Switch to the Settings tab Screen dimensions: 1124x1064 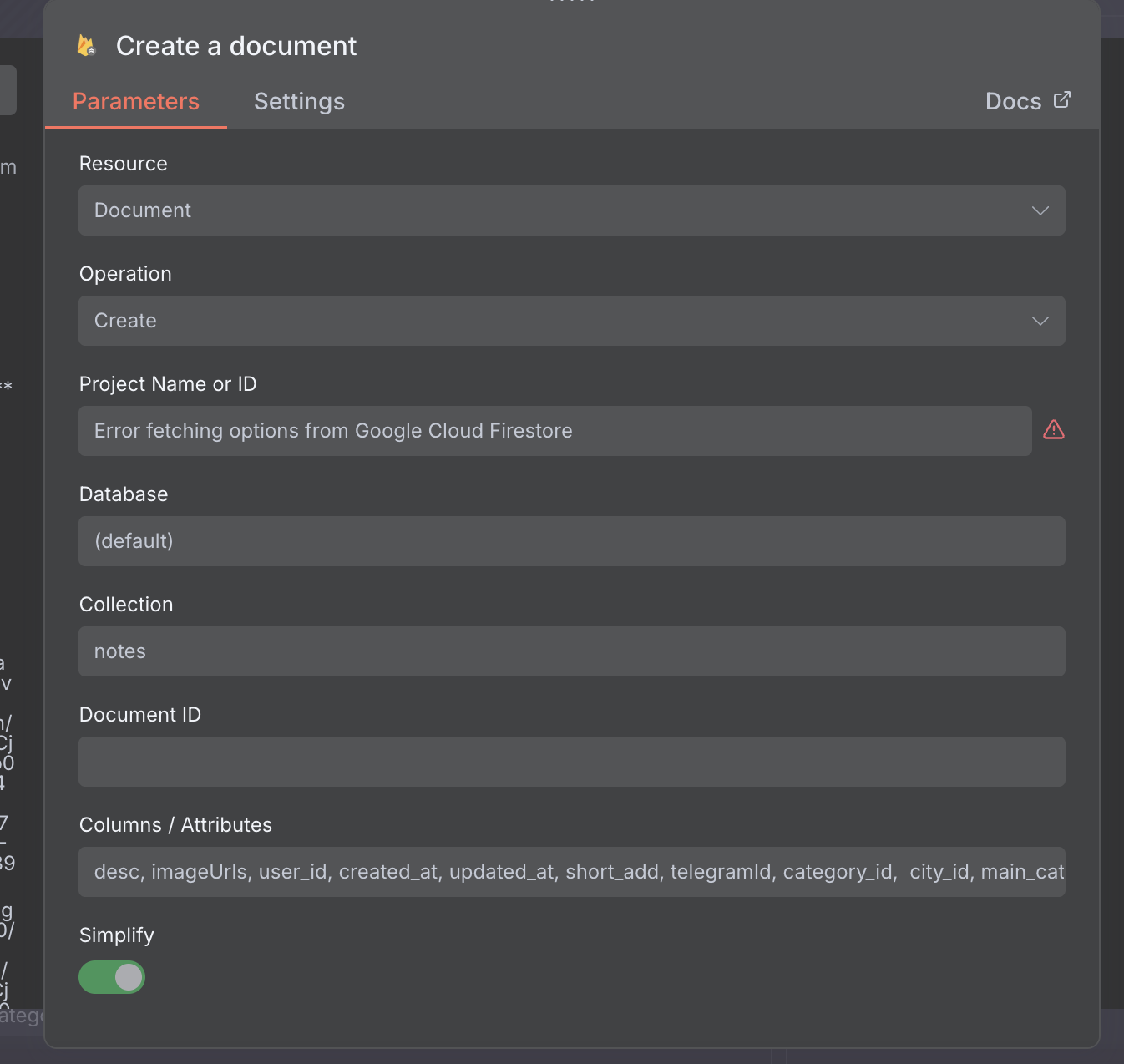[x=299, y=102]
